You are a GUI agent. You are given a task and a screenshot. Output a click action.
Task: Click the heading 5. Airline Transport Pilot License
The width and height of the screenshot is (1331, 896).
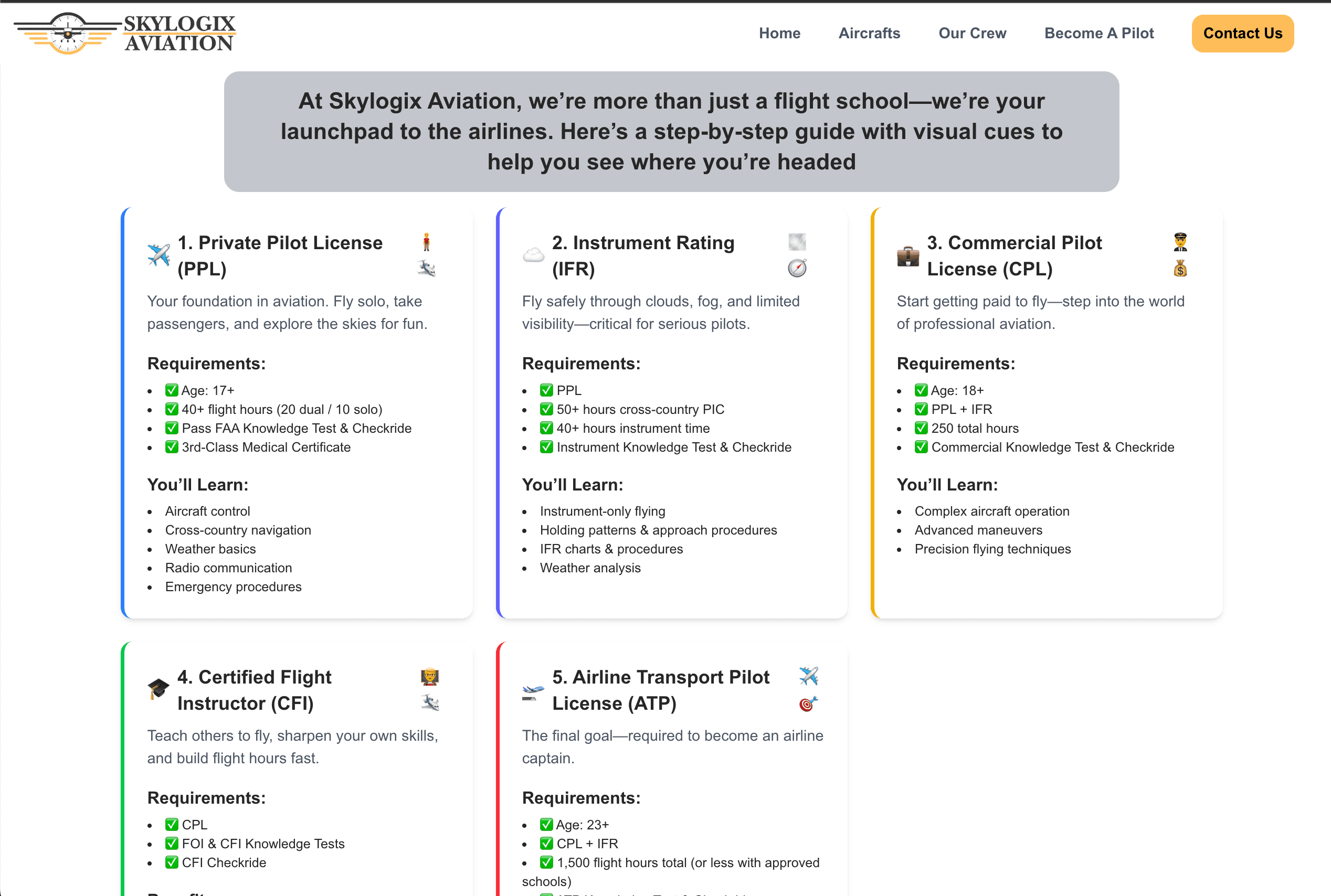coord(660,690)
